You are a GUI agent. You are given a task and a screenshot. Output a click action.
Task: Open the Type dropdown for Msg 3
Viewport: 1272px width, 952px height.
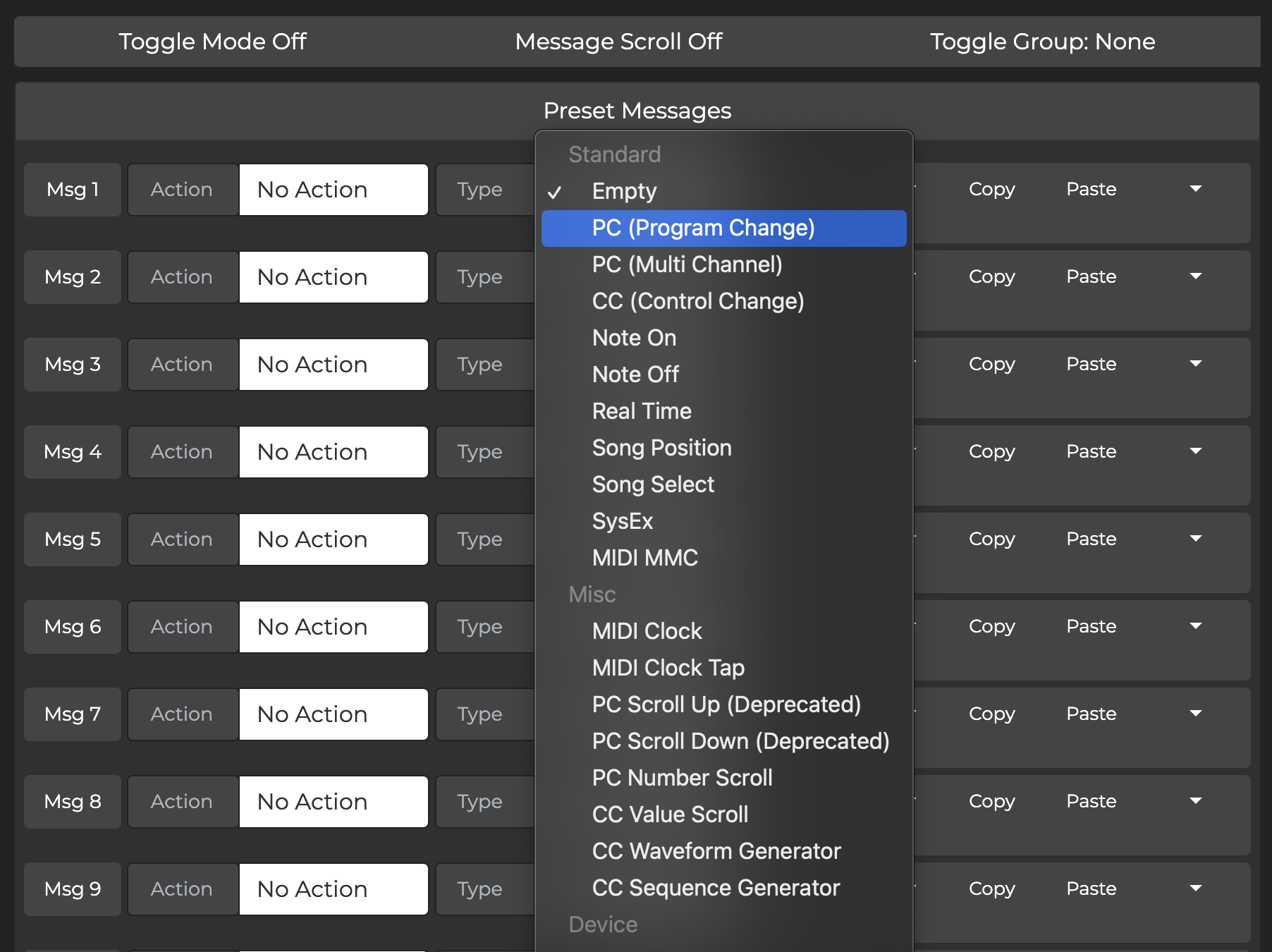(480, 365)
